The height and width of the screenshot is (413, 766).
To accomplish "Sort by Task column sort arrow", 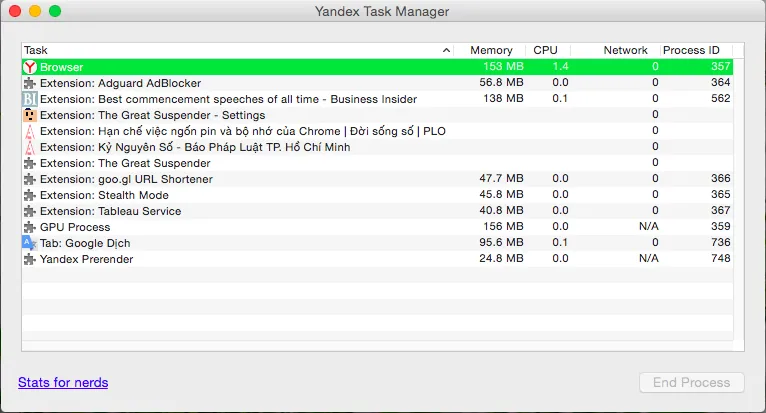I will [446, 50].
